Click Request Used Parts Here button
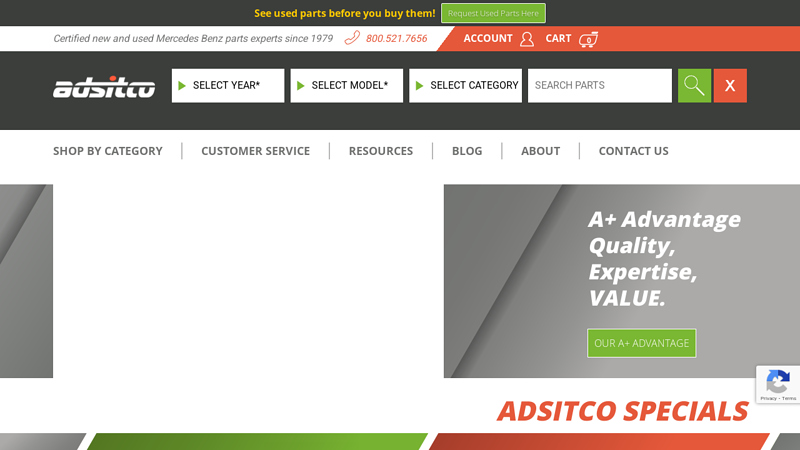Viewport: 800px width, 450px height. point(493,13)
